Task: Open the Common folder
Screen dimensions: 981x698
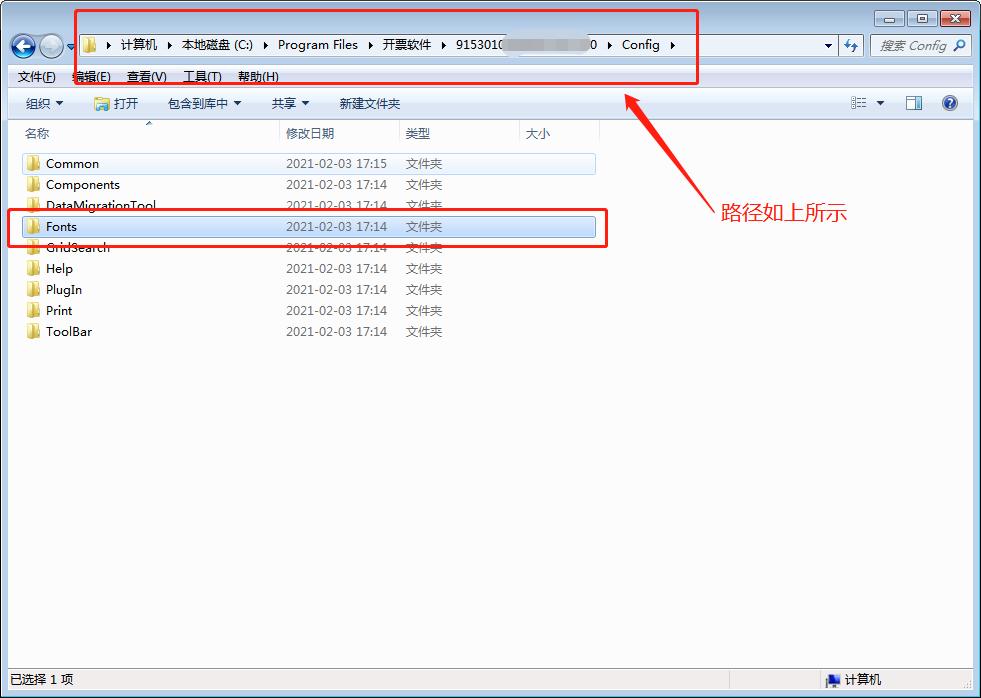Action: click(x=72, y=163)
